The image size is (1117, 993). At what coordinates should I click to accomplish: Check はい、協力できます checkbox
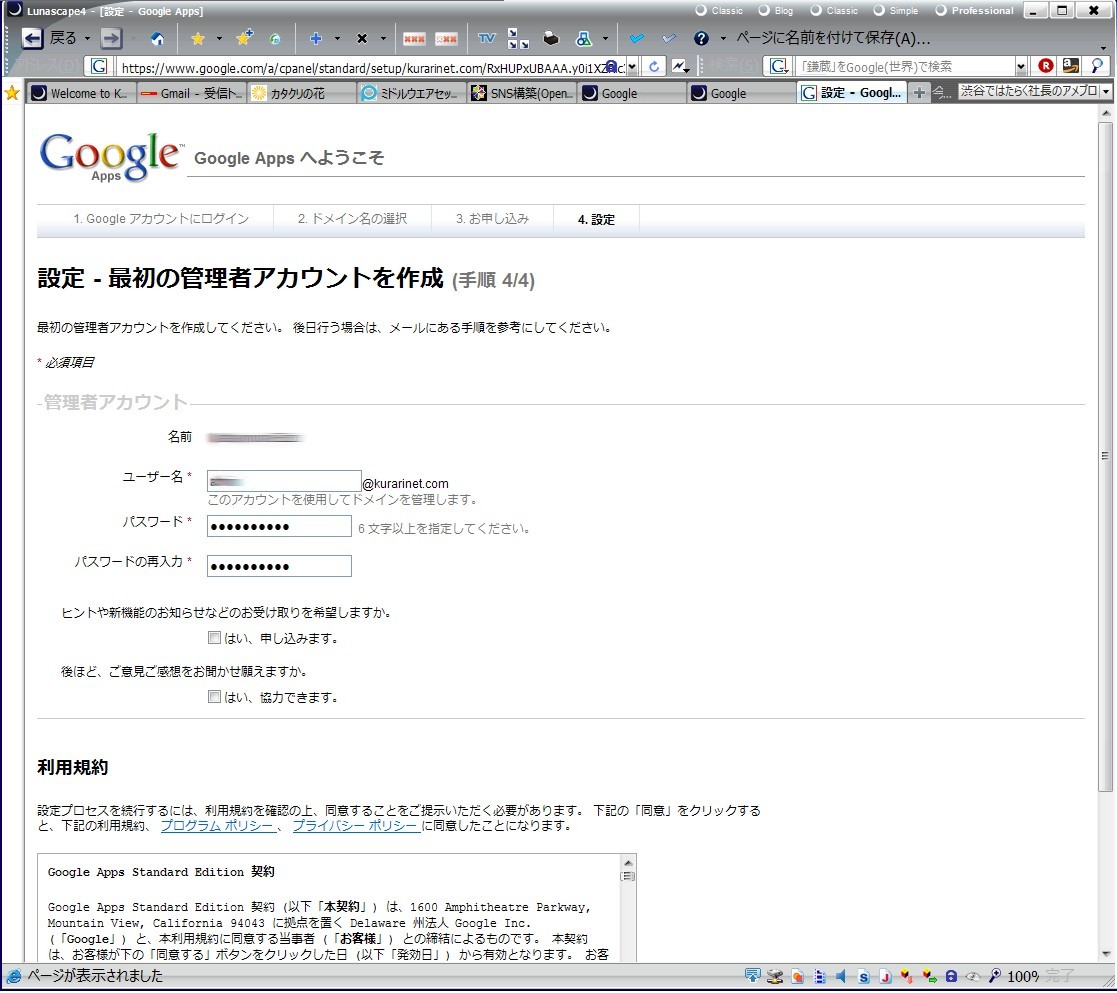tap(214, 697)
